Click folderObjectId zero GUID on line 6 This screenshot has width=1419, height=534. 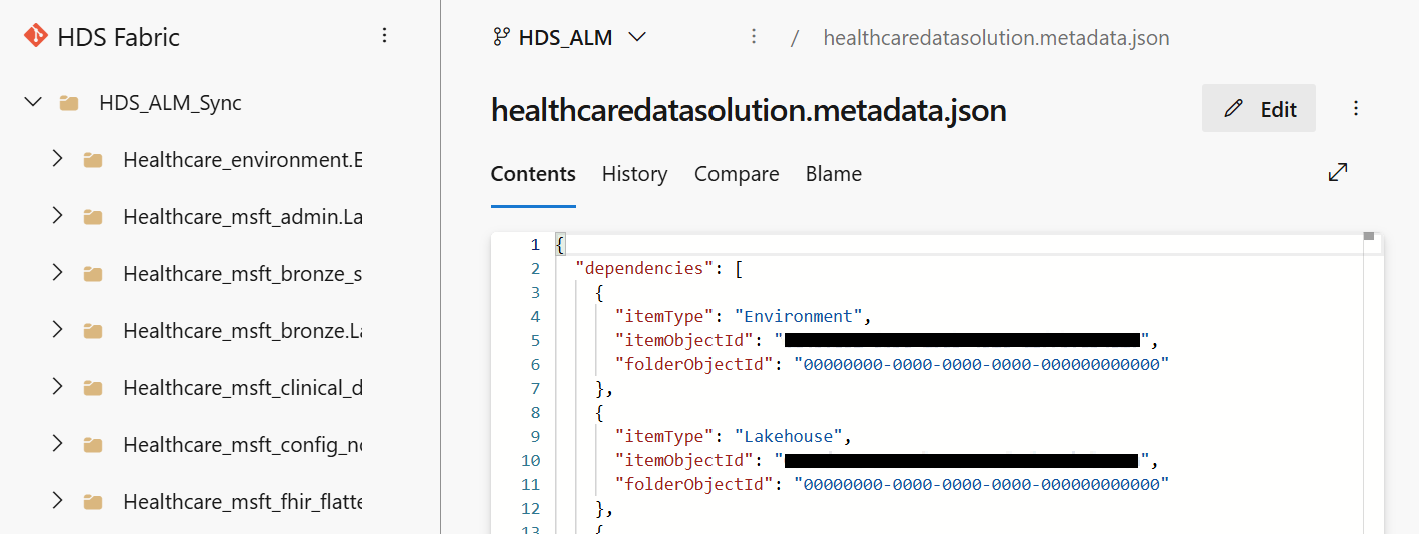coord(981,364)
